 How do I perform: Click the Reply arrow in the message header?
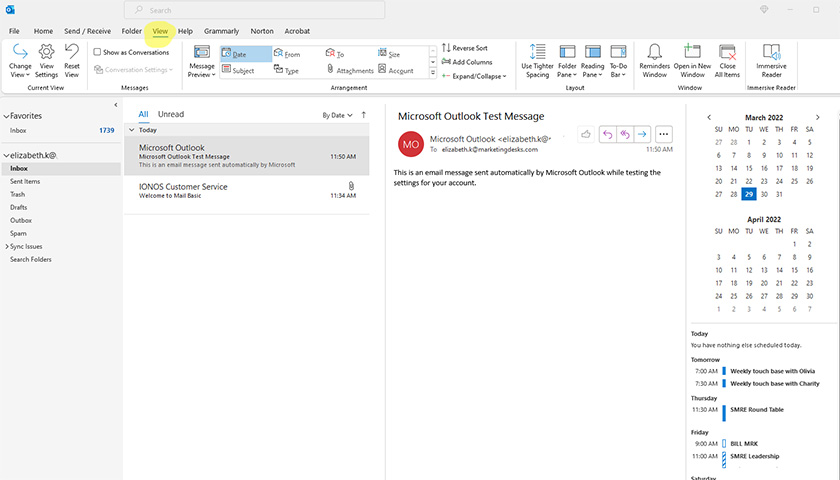[607, 134]
